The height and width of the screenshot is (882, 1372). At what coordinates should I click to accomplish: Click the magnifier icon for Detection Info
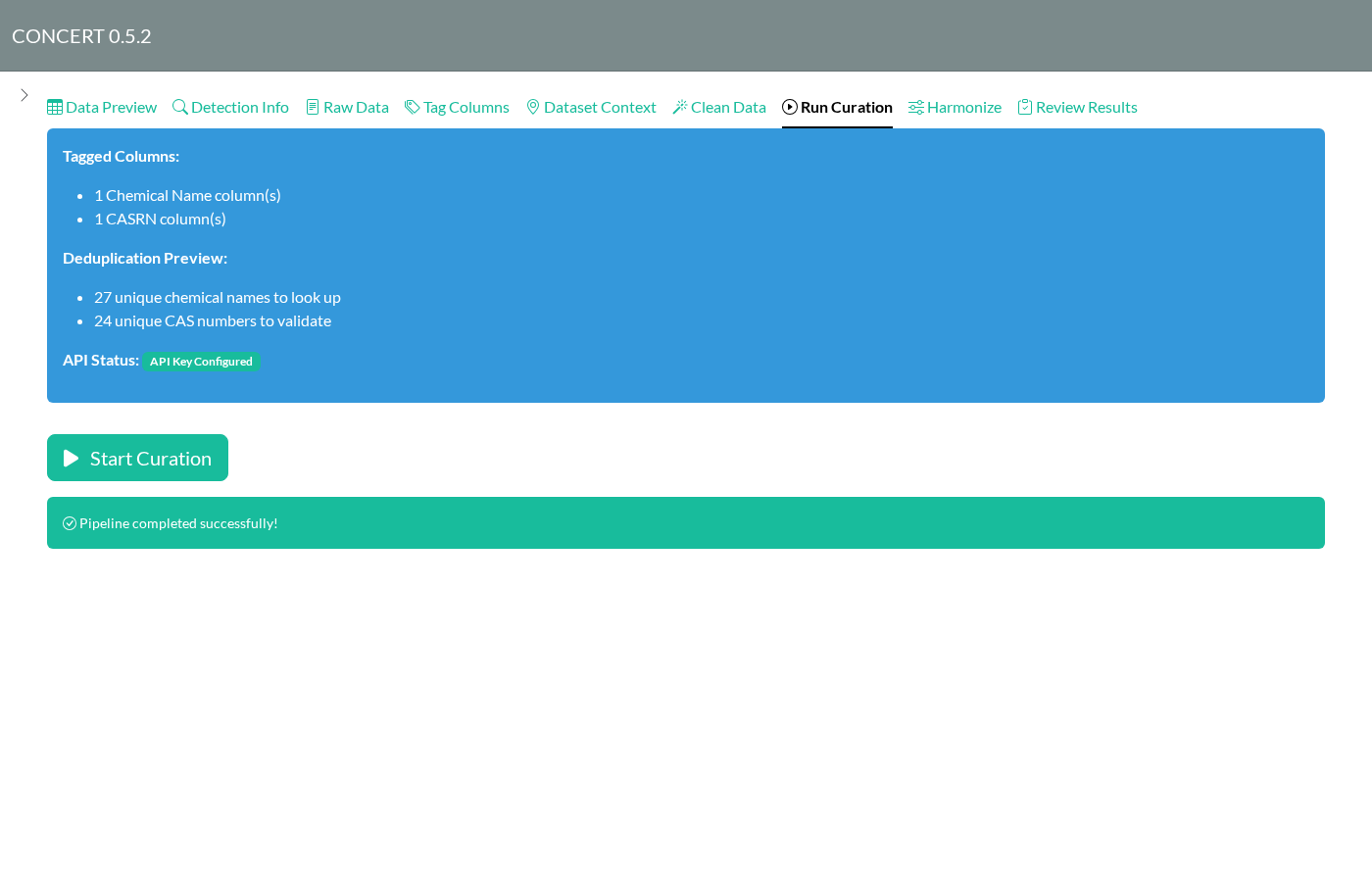(180, 107)
